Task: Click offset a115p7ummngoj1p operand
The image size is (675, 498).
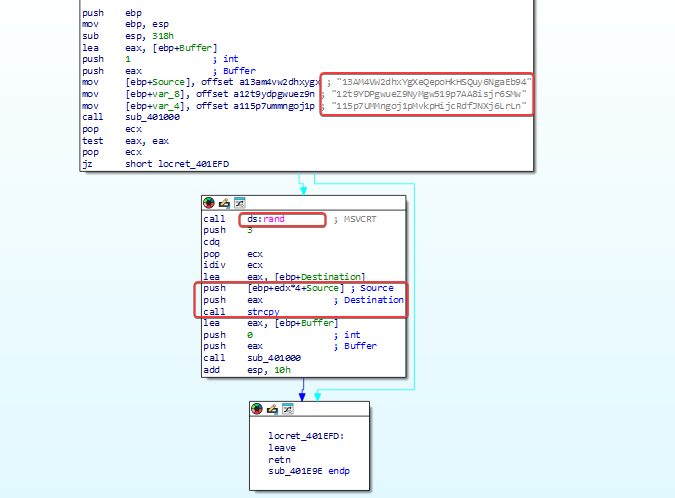Action: pyautogui.click(x=255, y=106)
